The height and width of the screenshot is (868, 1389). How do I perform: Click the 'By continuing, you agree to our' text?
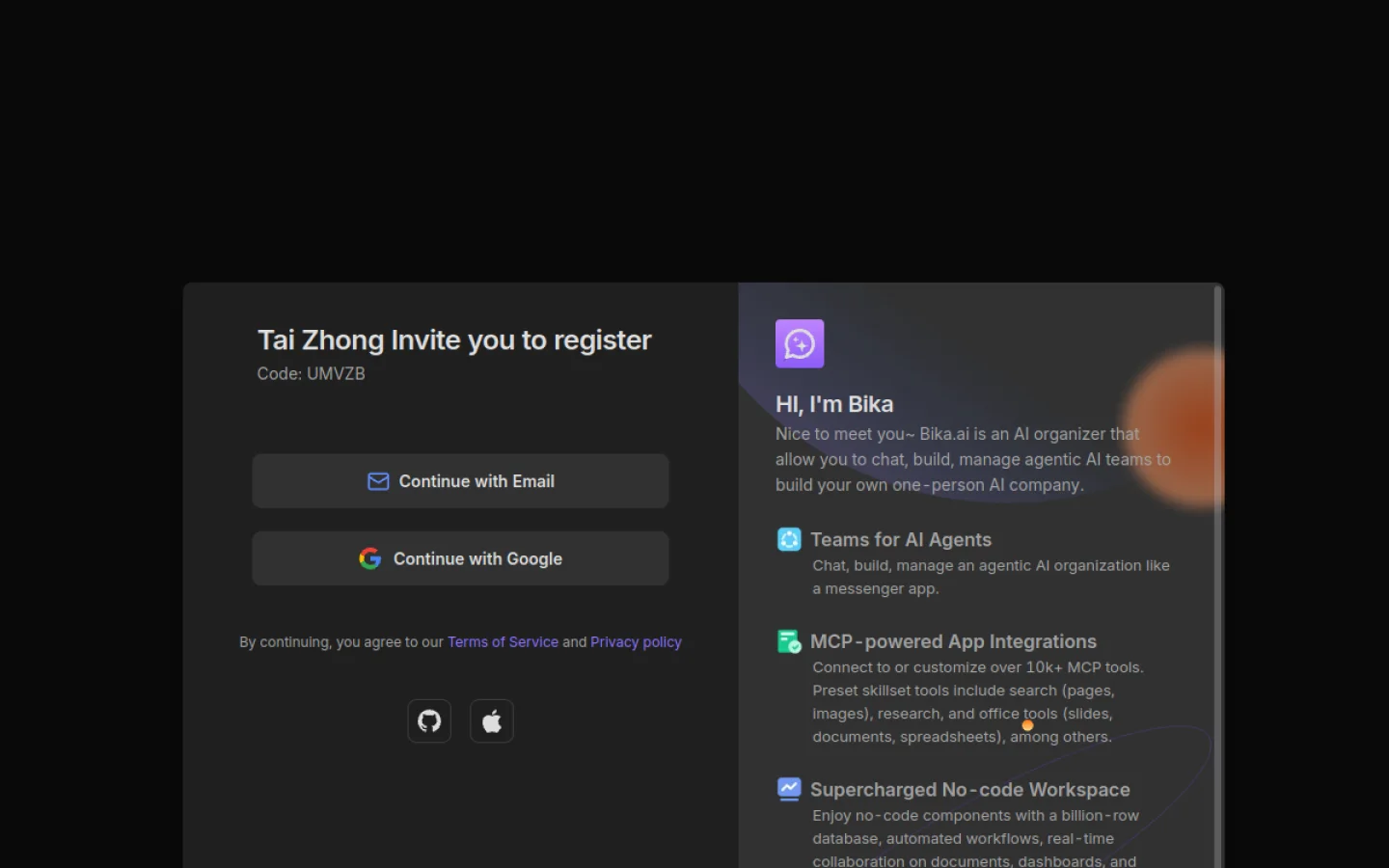point(341,642)
